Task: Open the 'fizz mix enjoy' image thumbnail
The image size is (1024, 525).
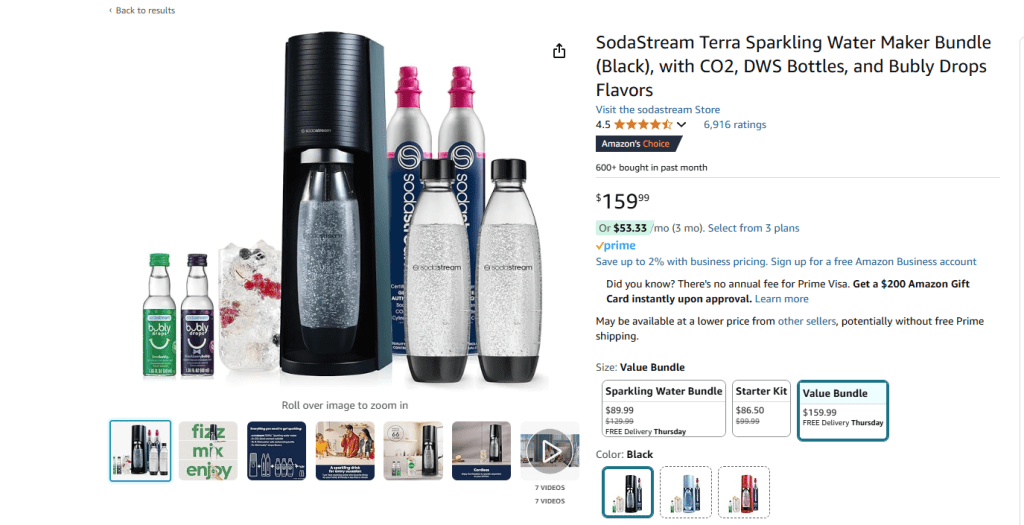Action: [x=208, y=451]
